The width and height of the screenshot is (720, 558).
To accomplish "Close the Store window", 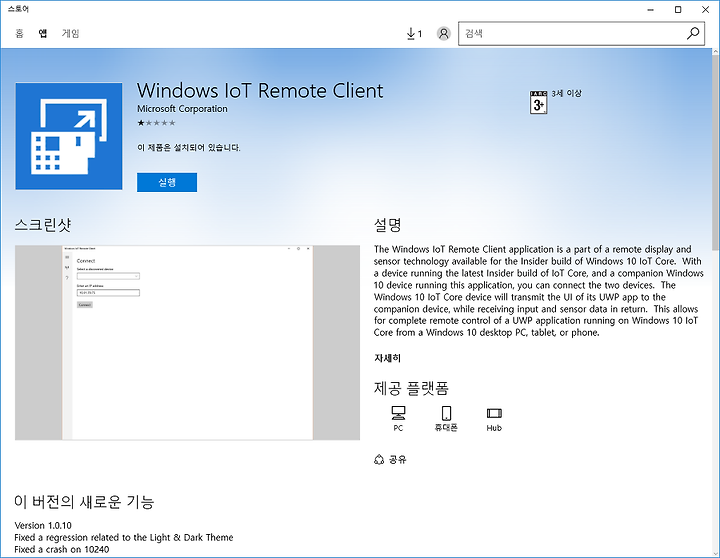I will tap(705, 10).
